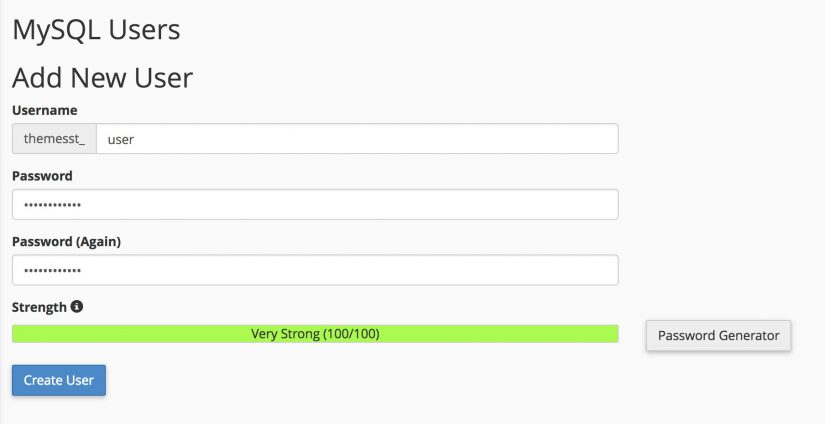Click the word Generator on the button
Screen dimensions: 825x424
coord(746,336)
